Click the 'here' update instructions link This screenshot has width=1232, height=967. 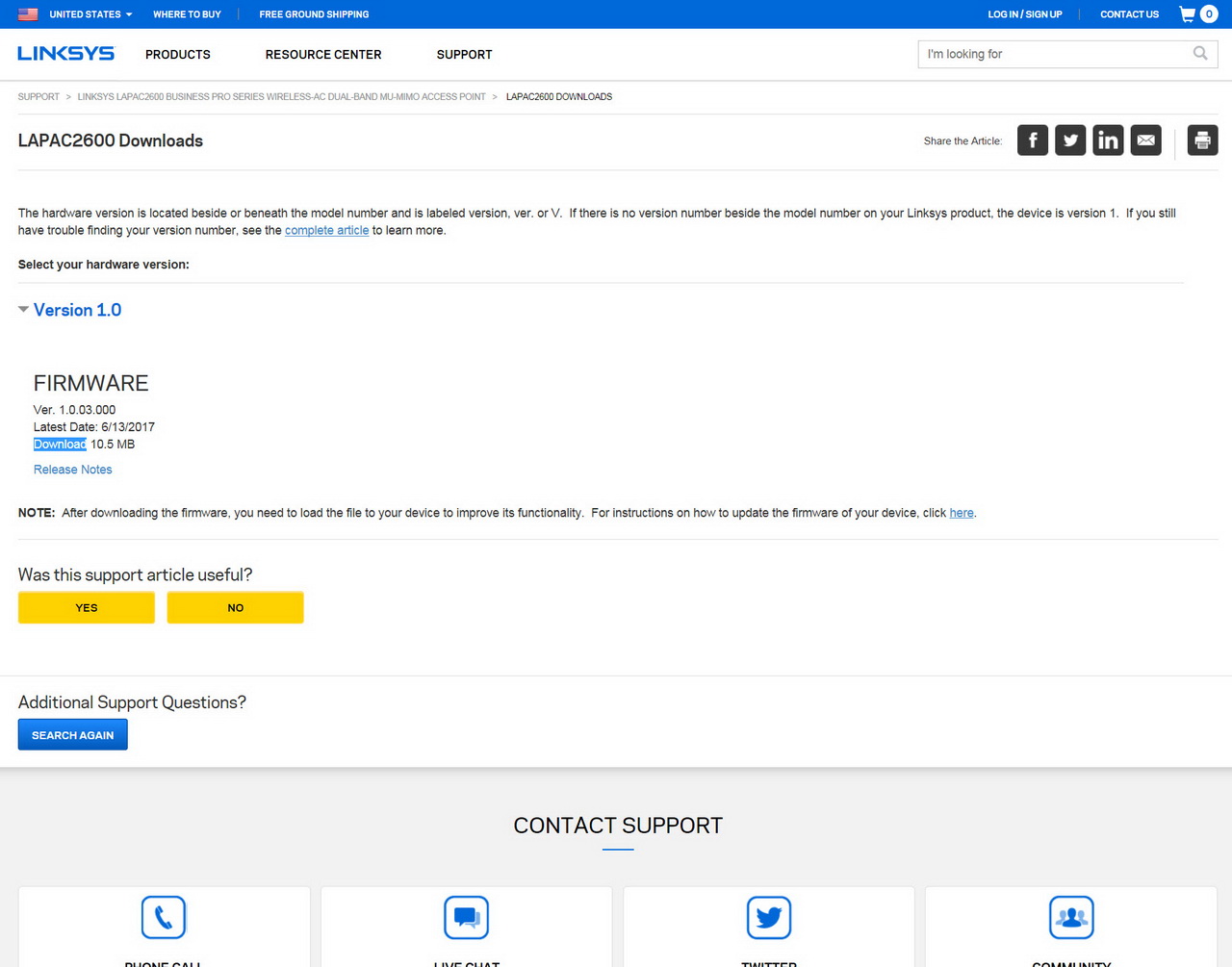(962, 513)
